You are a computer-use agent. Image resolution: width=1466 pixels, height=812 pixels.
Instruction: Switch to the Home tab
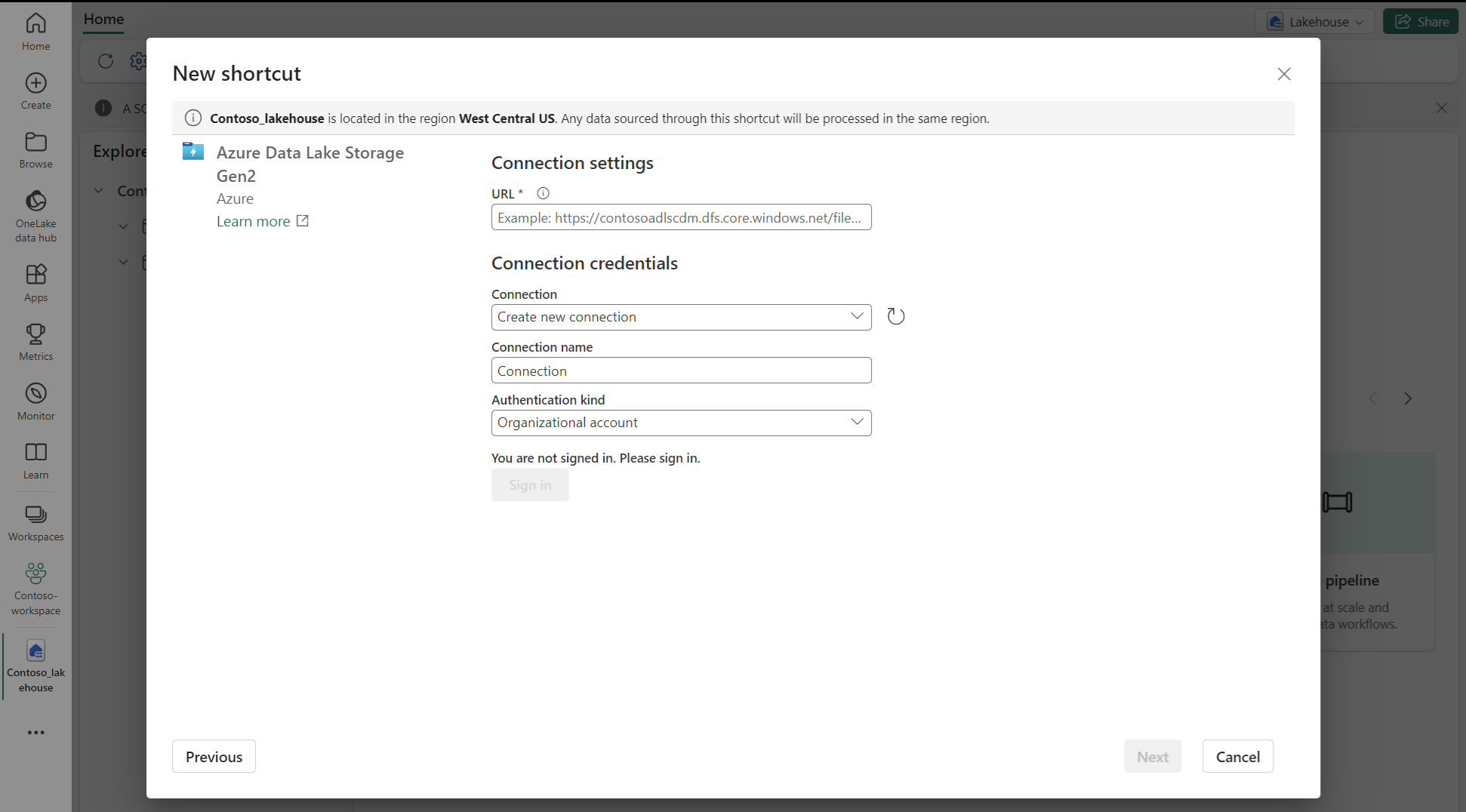[103, 19]
